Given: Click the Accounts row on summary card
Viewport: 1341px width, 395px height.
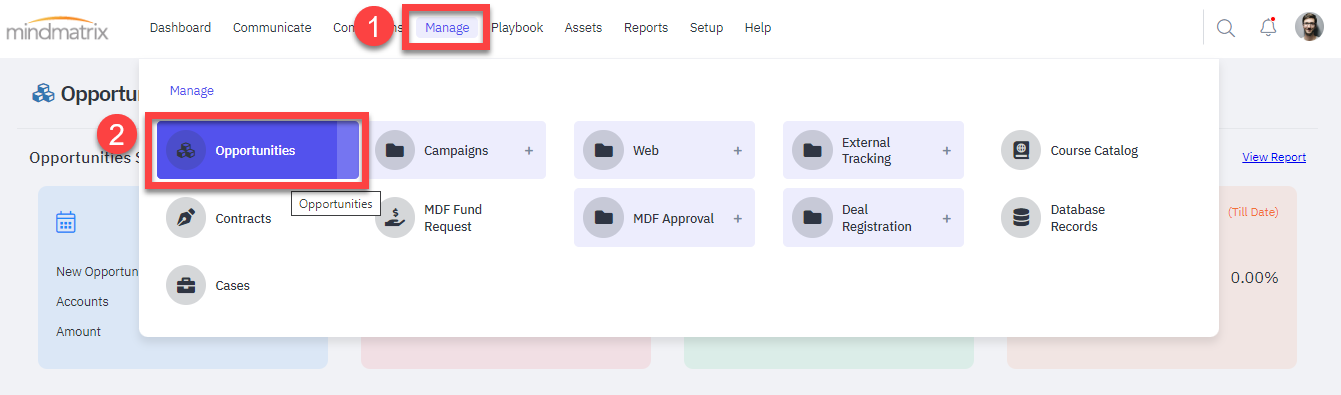Looking at the screenshot, I should [x=82, y=301].
